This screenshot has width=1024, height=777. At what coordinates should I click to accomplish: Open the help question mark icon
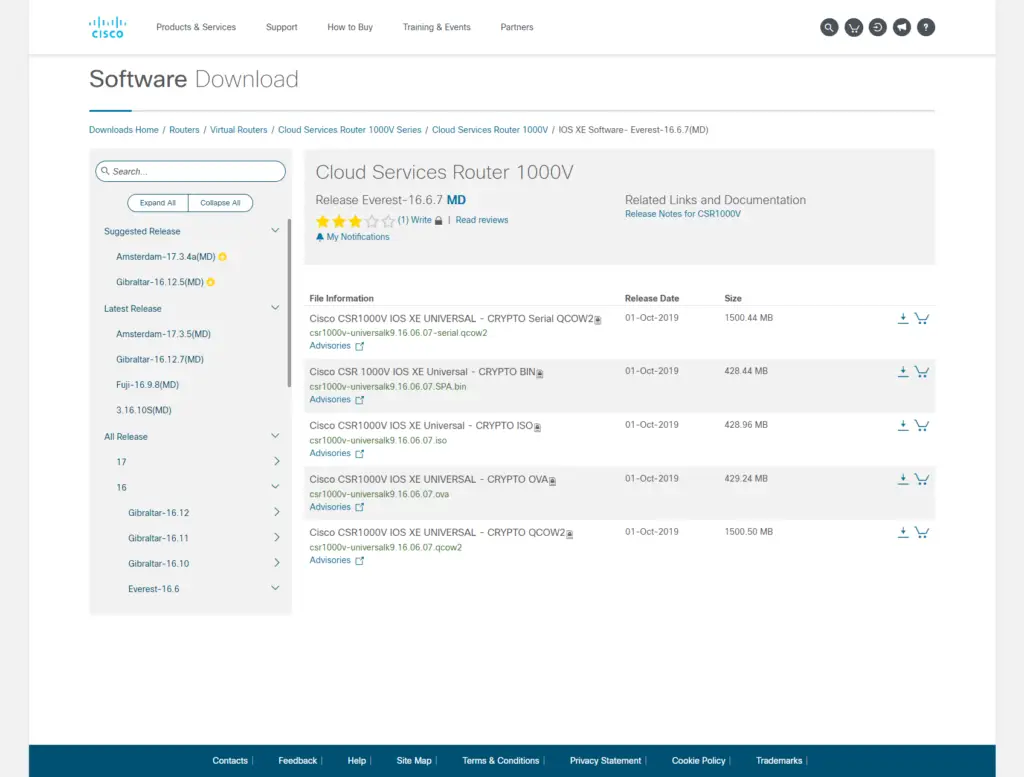click(925, 27)
